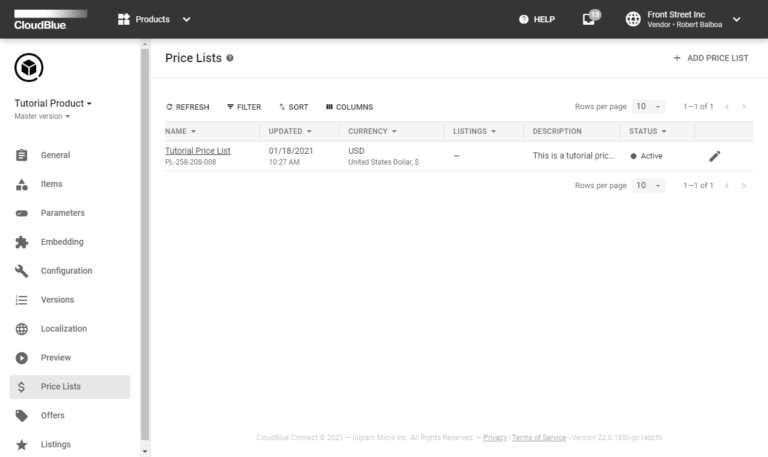Image resolution: width=768 pixels, height=457 pixels.
Task: Open the SORT options
Action: (293, 107)
